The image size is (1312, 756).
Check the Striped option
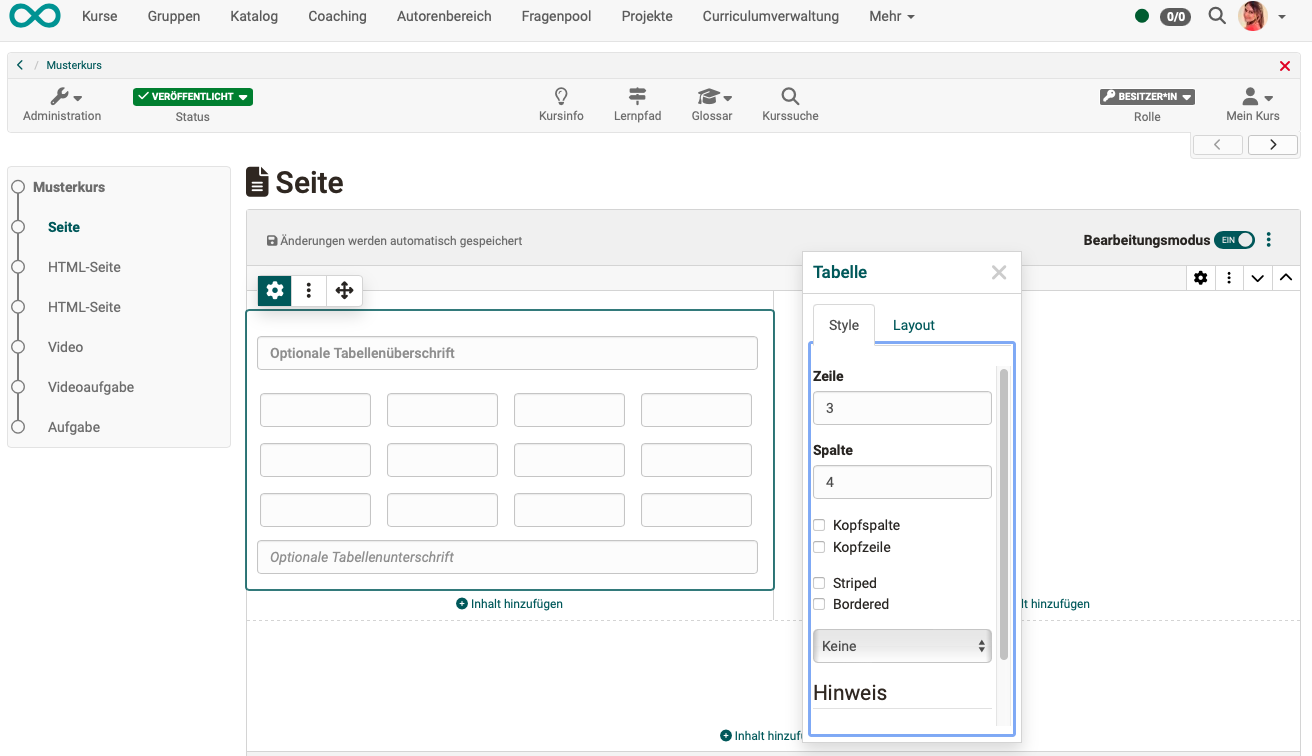[819, 583]
